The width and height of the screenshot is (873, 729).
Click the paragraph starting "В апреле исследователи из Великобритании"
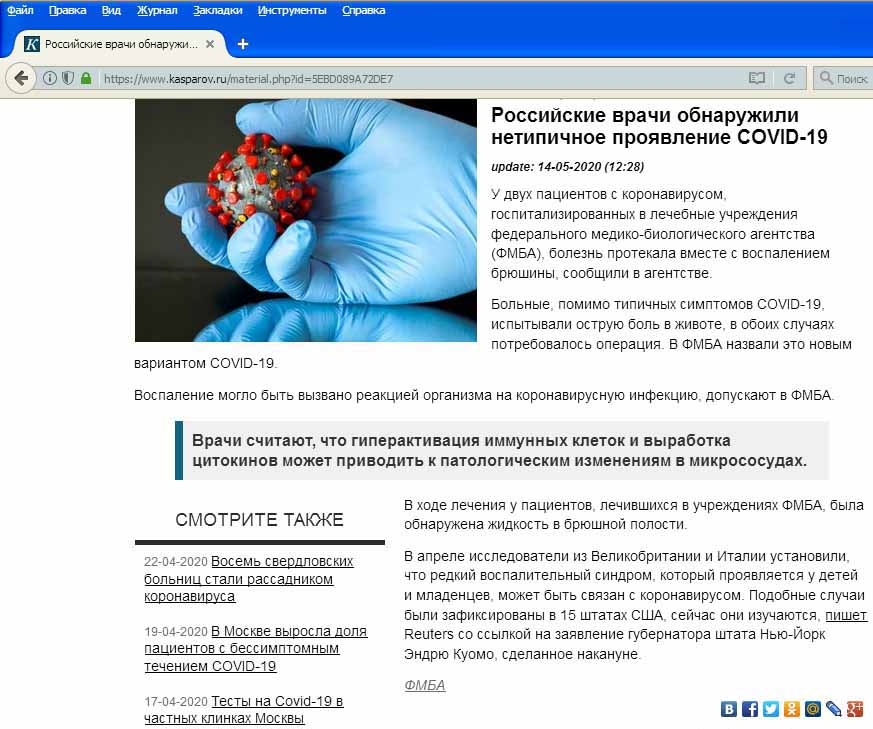635,605
